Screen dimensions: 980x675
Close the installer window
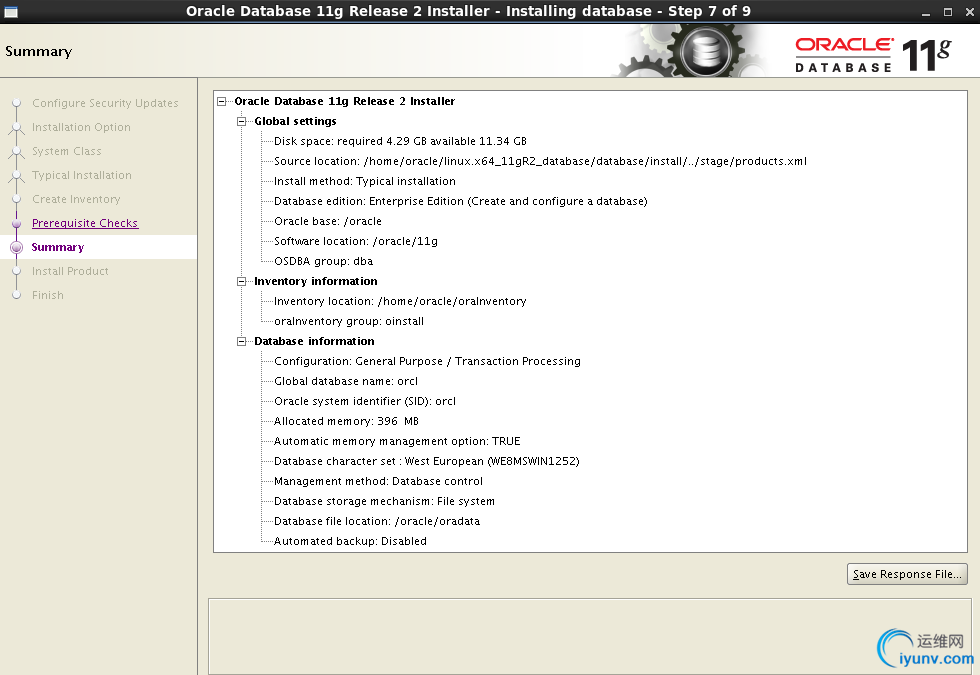(x=969, y=12)
